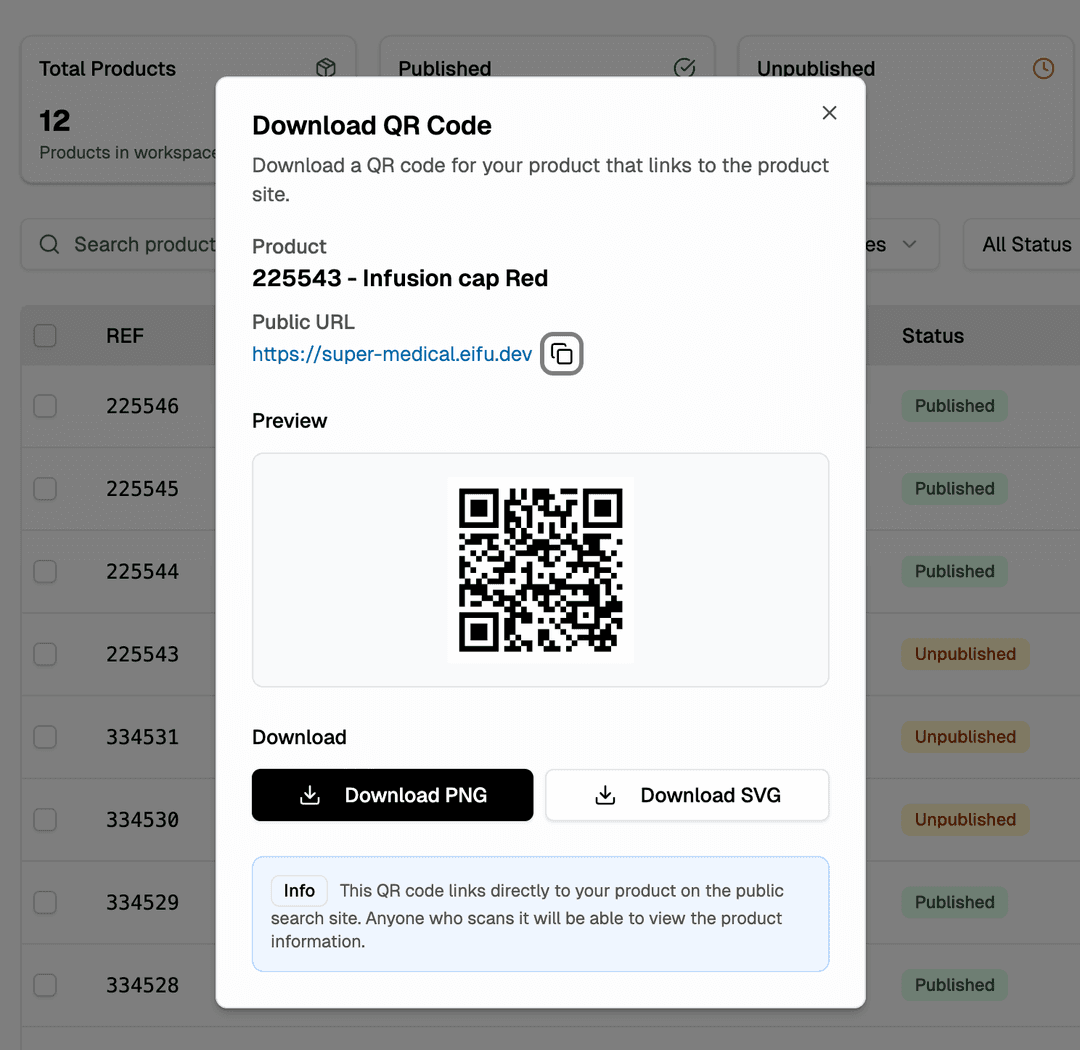Click the package icon on Total Products card
1080x1050 pixels.
[325, 68]
